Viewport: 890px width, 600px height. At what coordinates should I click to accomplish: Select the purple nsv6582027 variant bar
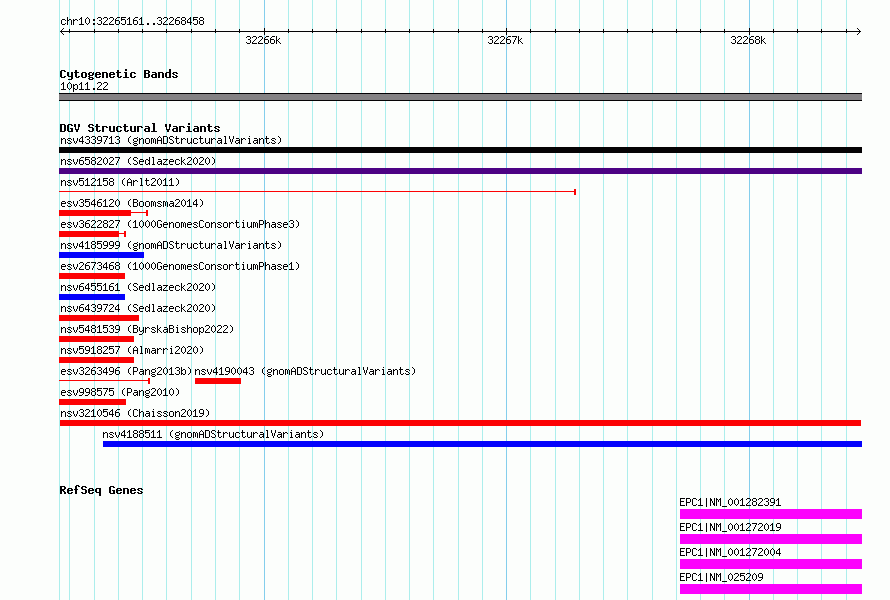[x=460, y=171]
